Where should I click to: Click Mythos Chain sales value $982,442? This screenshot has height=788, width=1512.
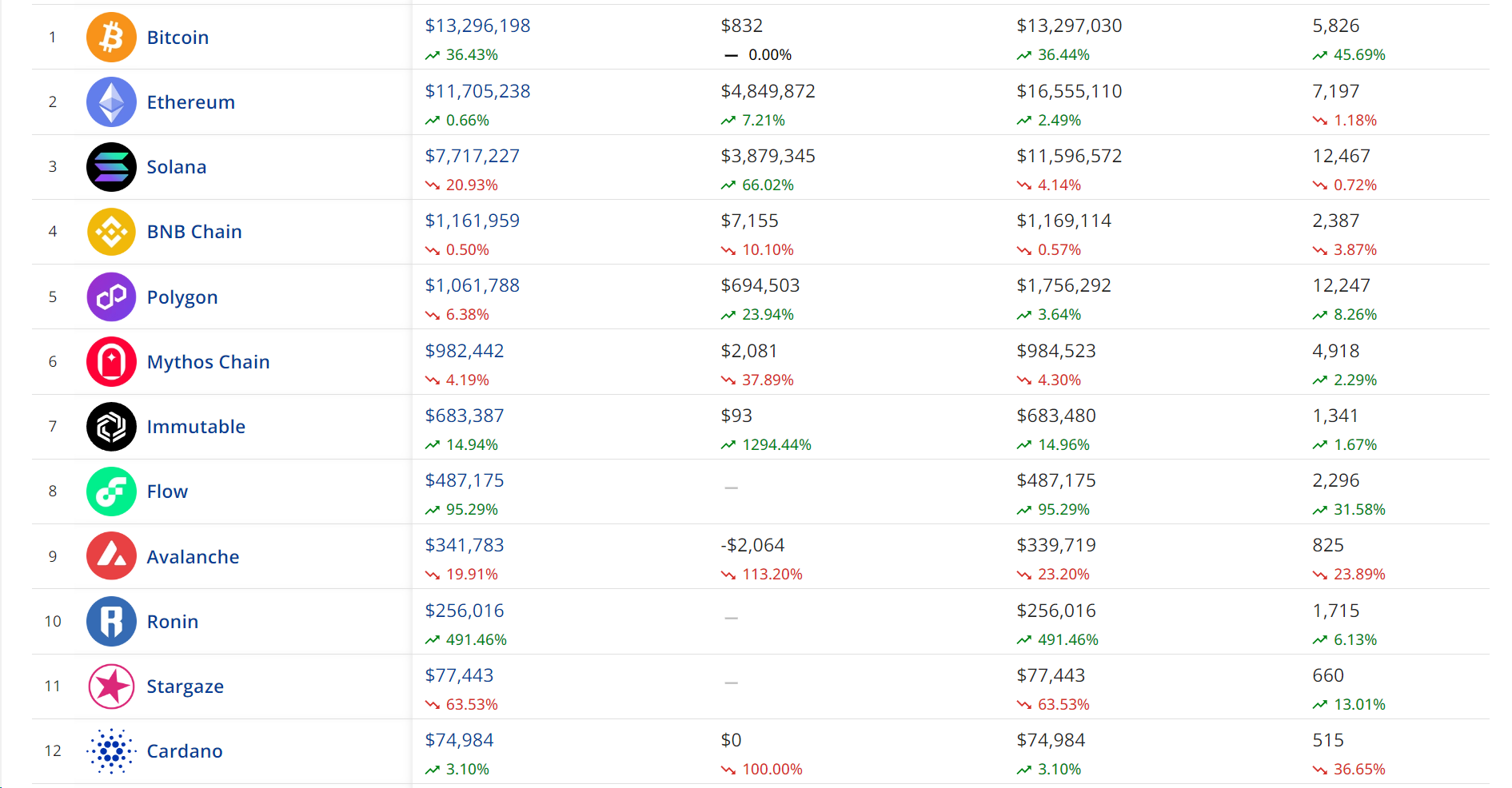click(x=465, y=351)
